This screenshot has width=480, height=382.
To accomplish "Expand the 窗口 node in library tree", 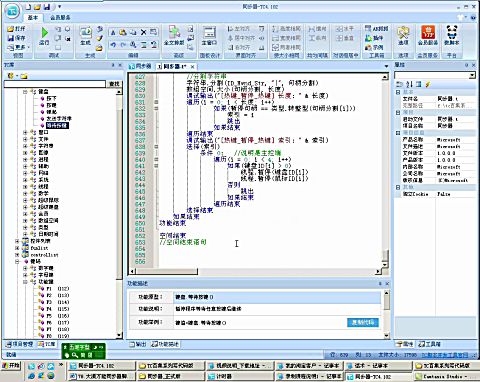I will point(25,132).
